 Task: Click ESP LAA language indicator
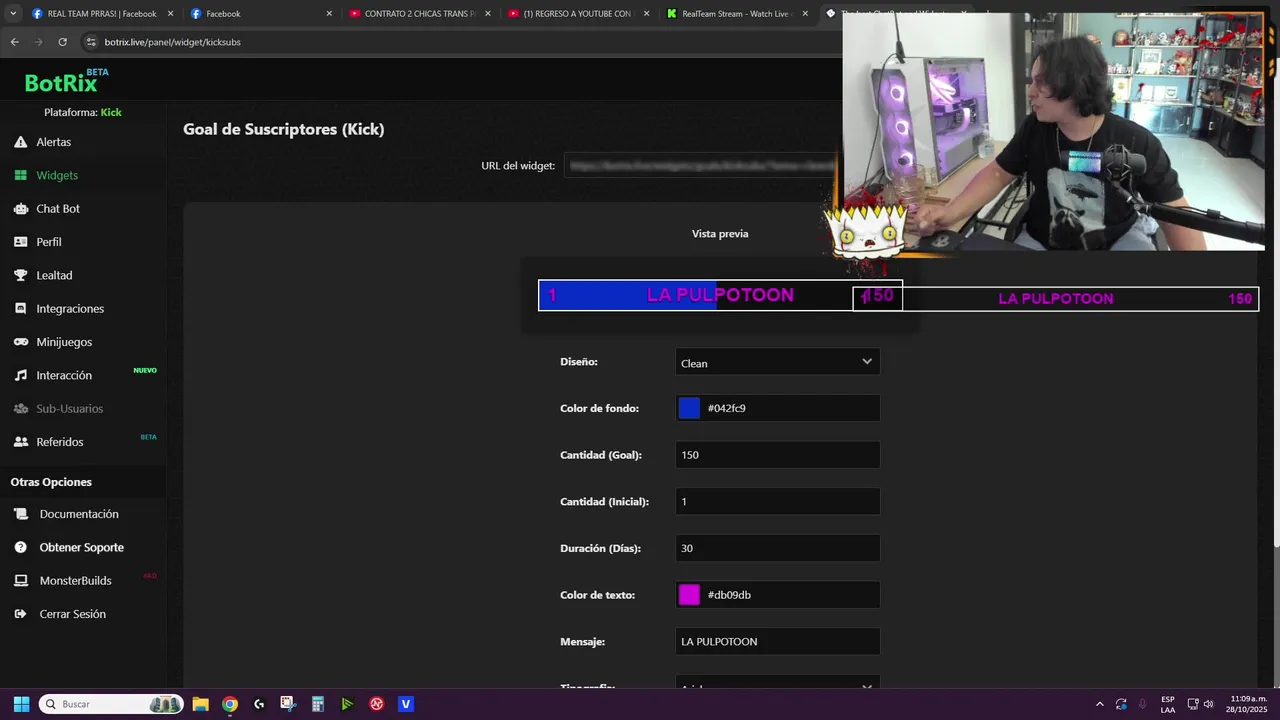point(1168,704)
